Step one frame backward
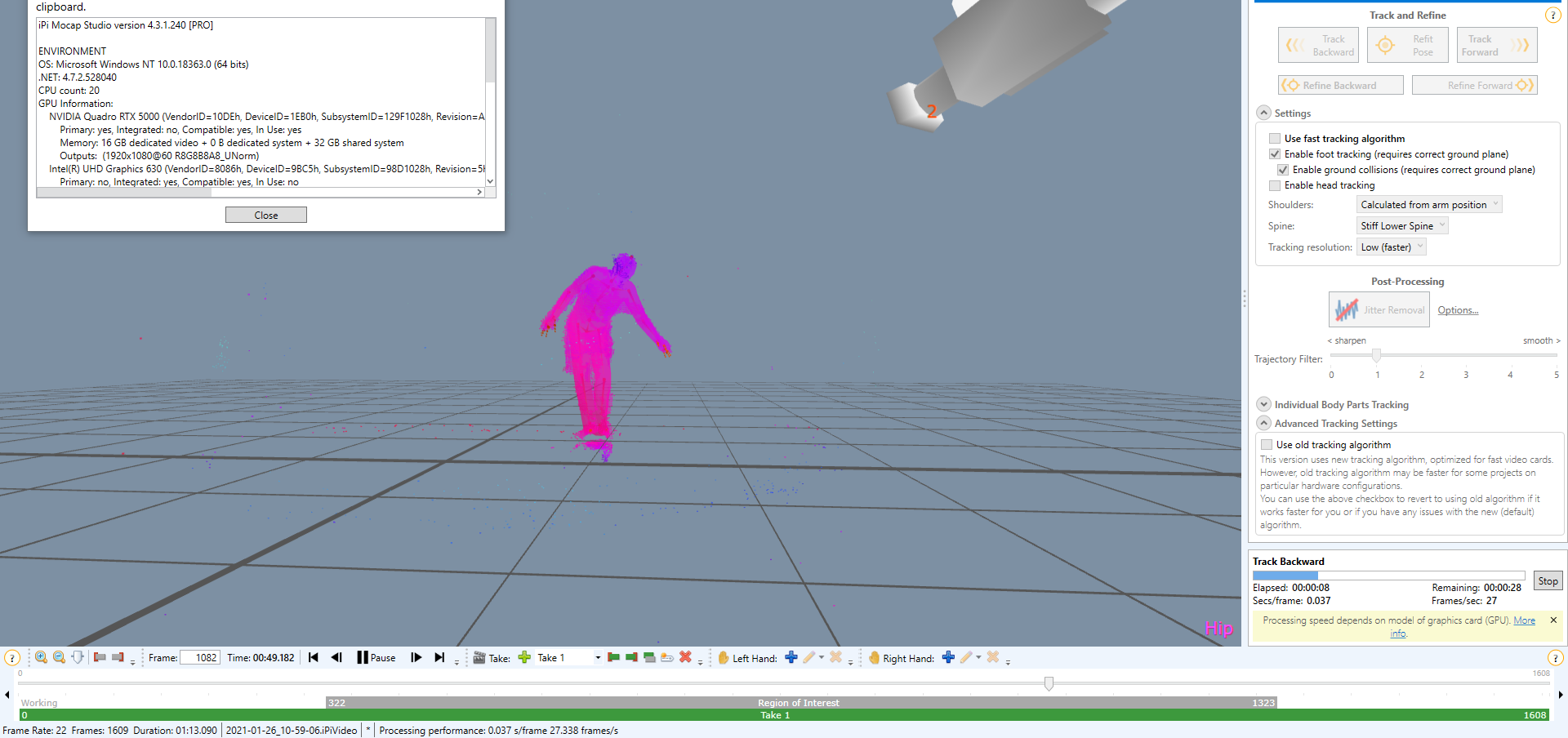This screenshot has width=1568, height=738. click(336, 657)
